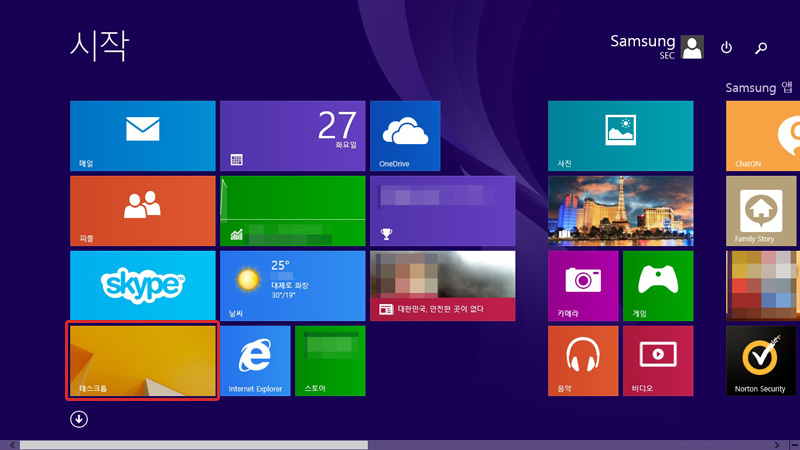Click the power options button
The width and height of the screenshot is (800, 450).
coord(726,47)
